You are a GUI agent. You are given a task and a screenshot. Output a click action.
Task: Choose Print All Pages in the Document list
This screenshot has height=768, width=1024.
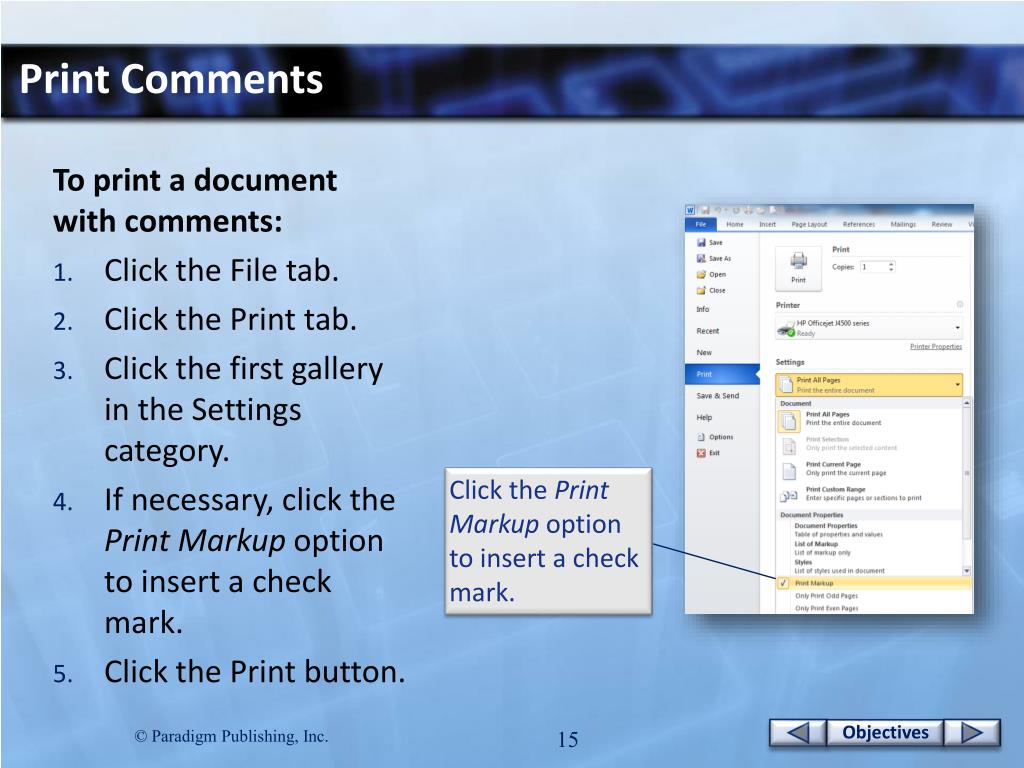[869, 419]
